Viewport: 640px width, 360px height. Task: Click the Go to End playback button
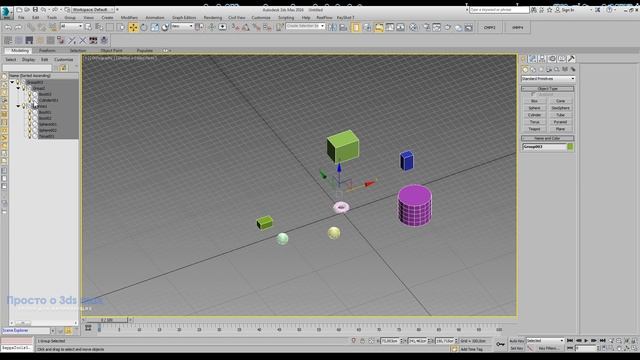(x=602, y=340)
